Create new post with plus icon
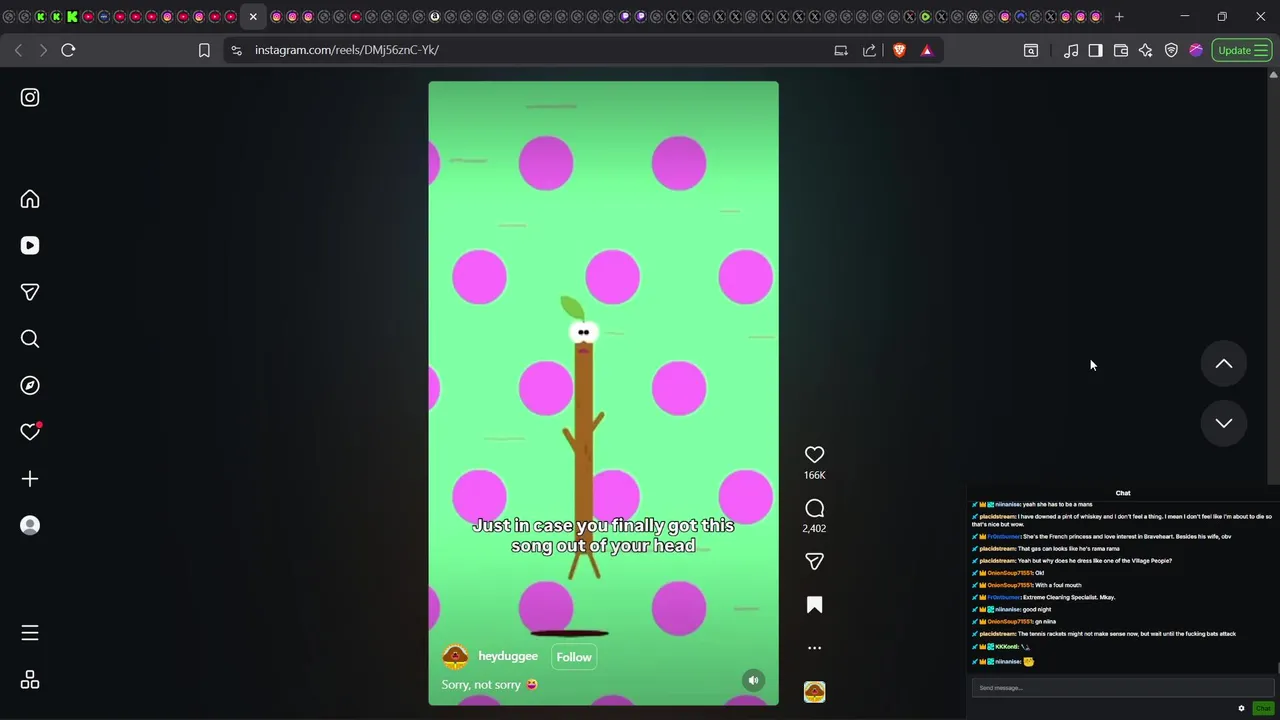Screen dimensions: 1280x720 pos(30,479)
